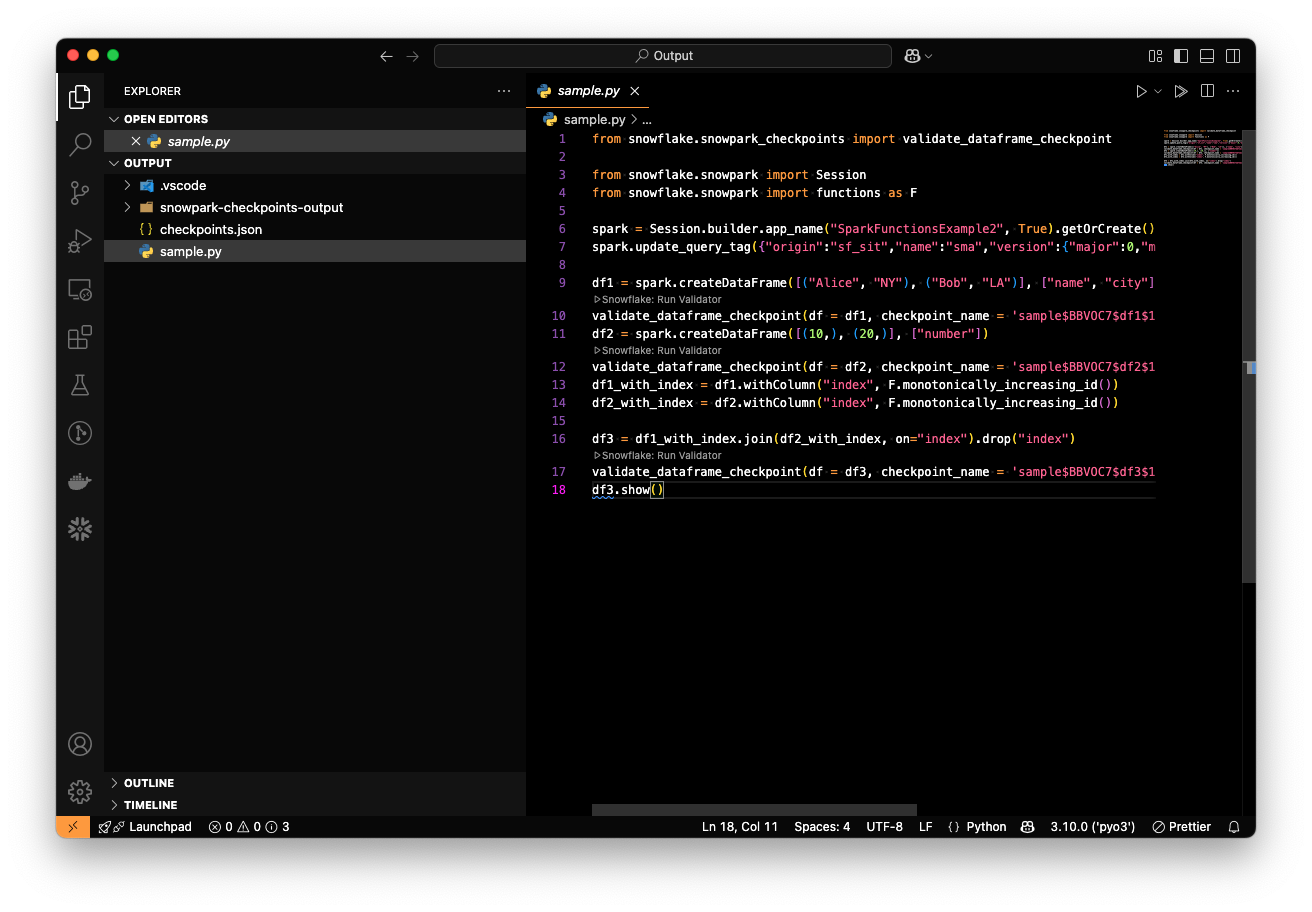Screen dimensions: 1312x912
Task: Open Run and Debug view
Action: pos(80,241)
